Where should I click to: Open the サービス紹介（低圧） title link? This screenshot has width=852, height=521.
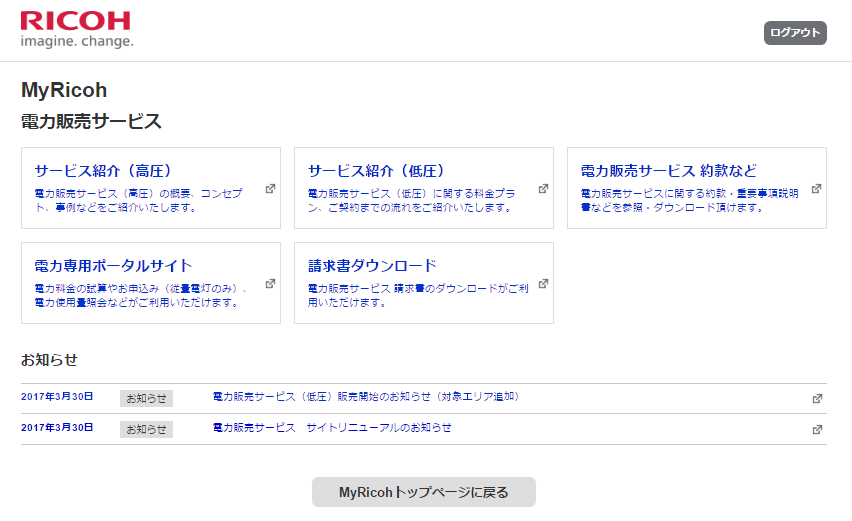[x=376, y=170]
